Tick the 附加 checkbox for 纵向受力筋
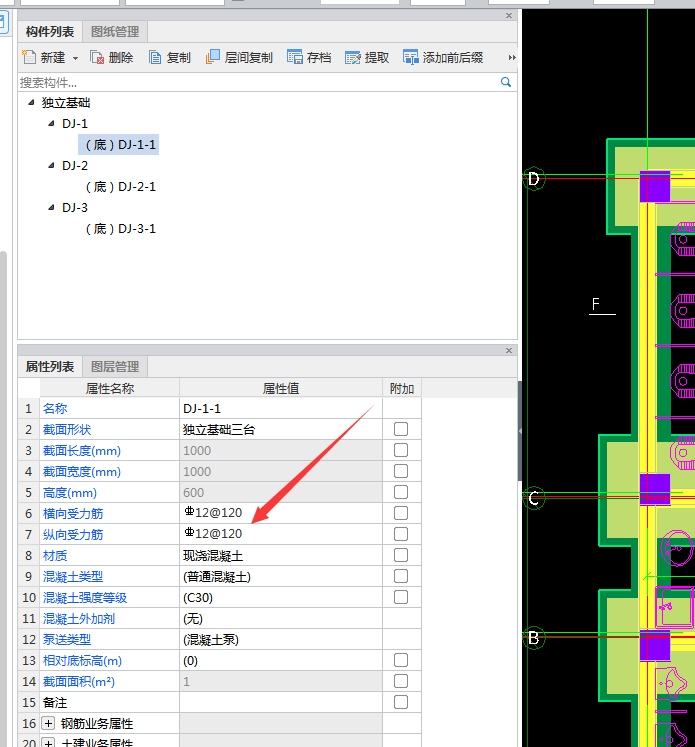Image resolution: width=695 pixels, height=747 pixels. click(x=401, y=534)
